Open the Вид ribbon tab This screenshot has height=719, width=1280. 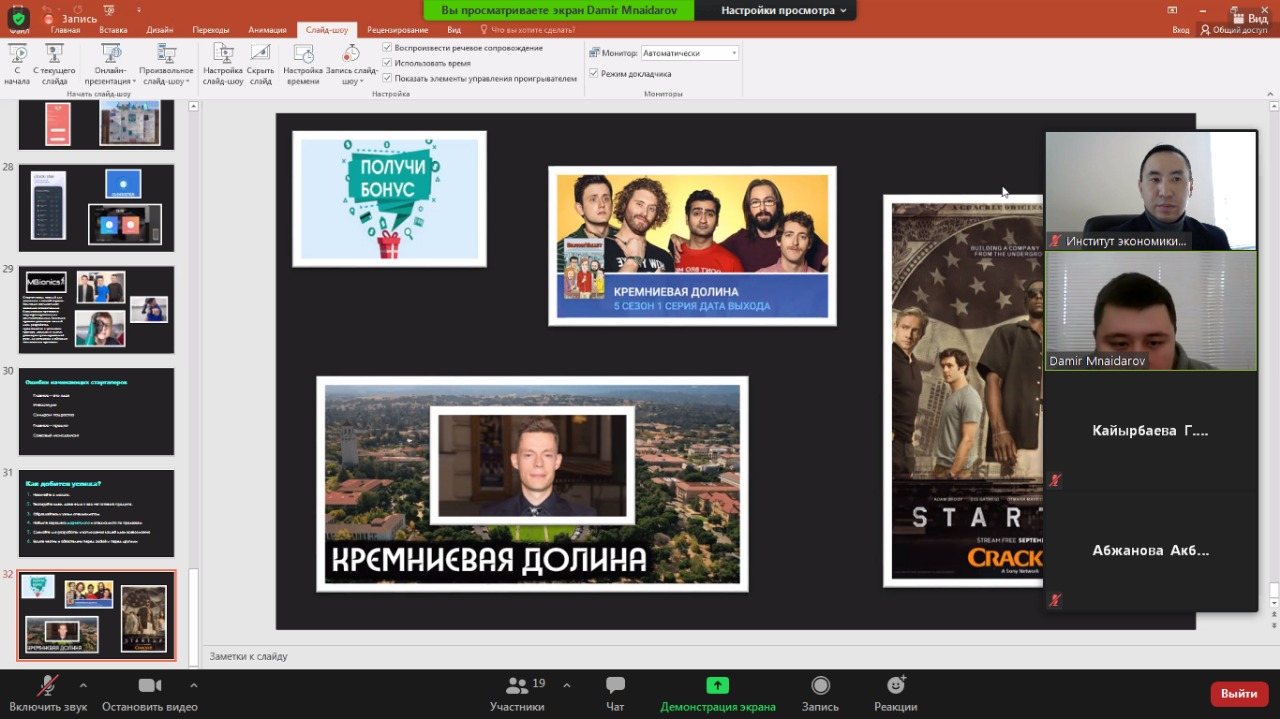[x=454, y=30]
